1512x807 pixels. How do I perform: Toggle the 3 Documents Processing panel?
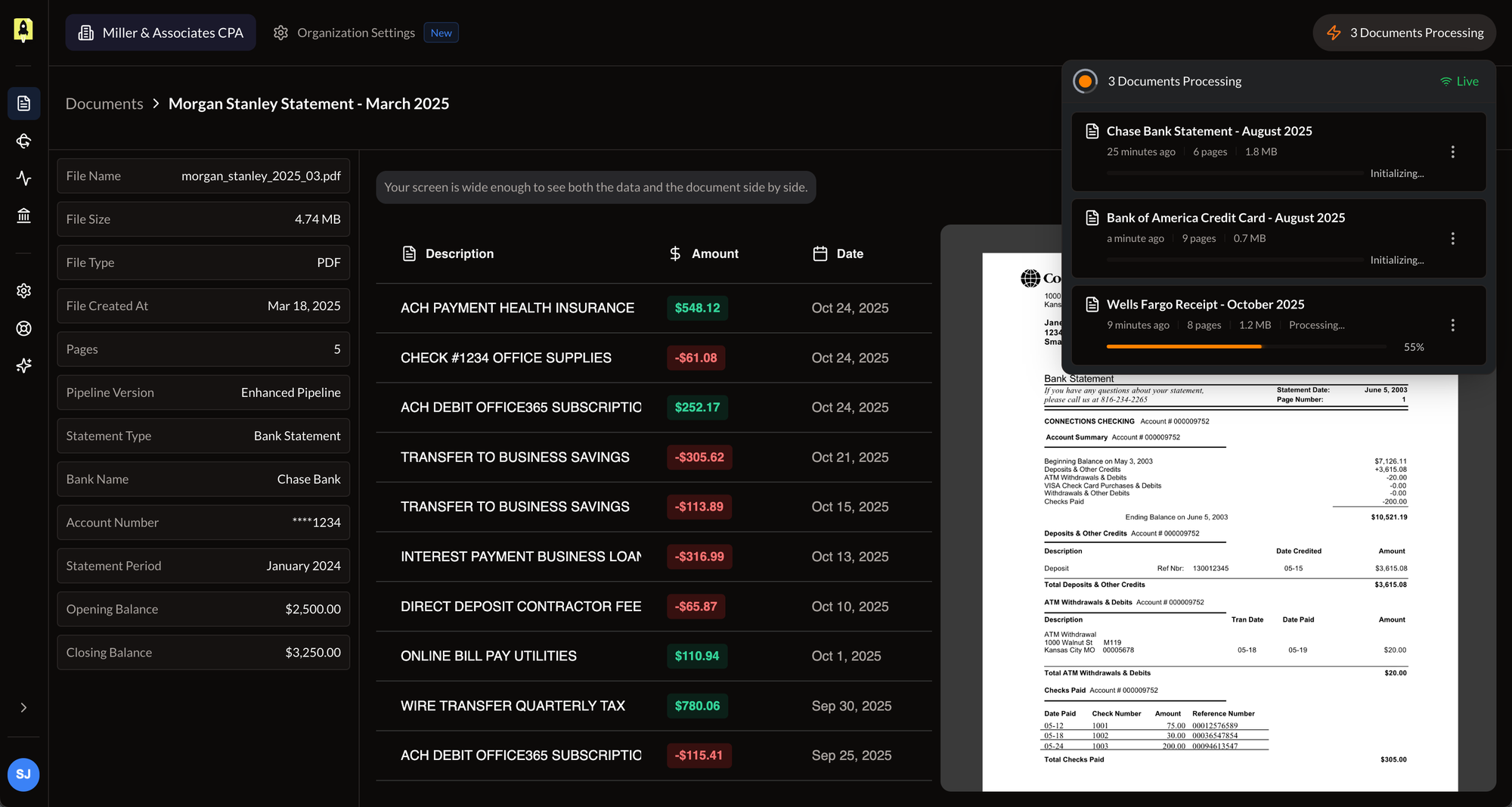click(x=1405, y=33)
